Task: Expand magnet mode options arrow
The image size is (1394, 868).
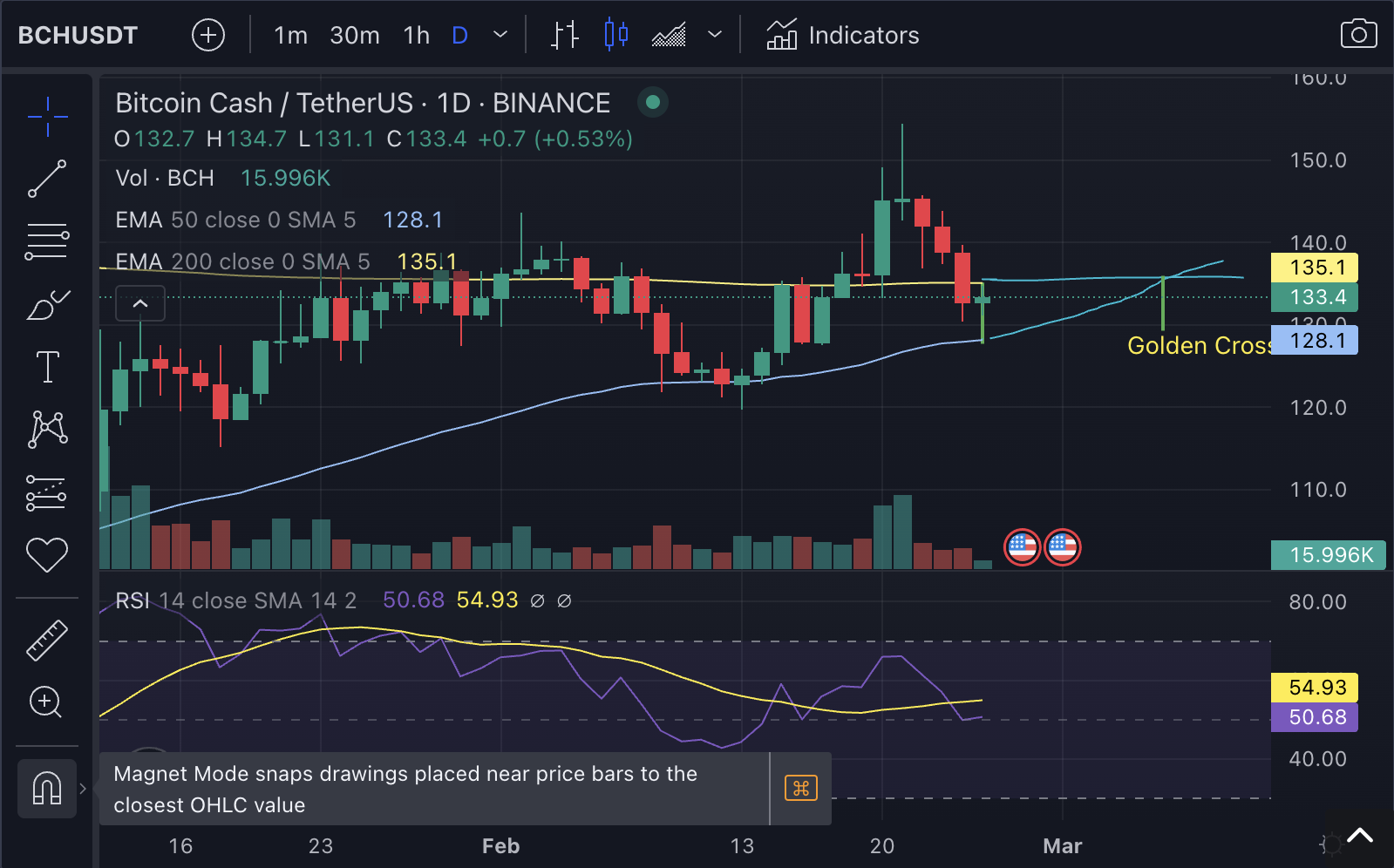Action: pos(83,789)
